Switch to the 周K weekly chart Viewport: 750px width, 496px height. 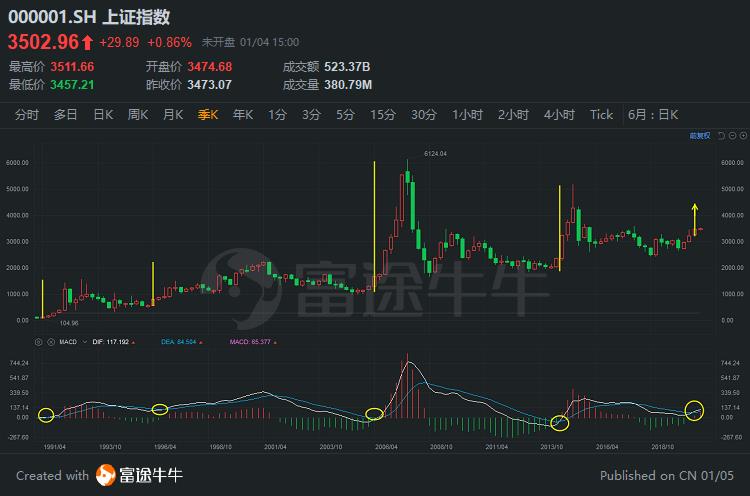[x=137, y=114]
